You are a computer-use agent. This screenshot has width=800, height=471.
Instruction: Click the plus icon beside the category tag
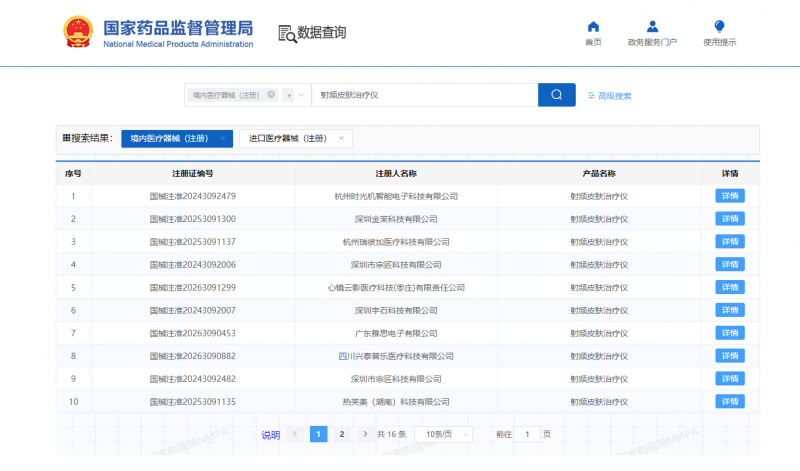tap(289, 95)
